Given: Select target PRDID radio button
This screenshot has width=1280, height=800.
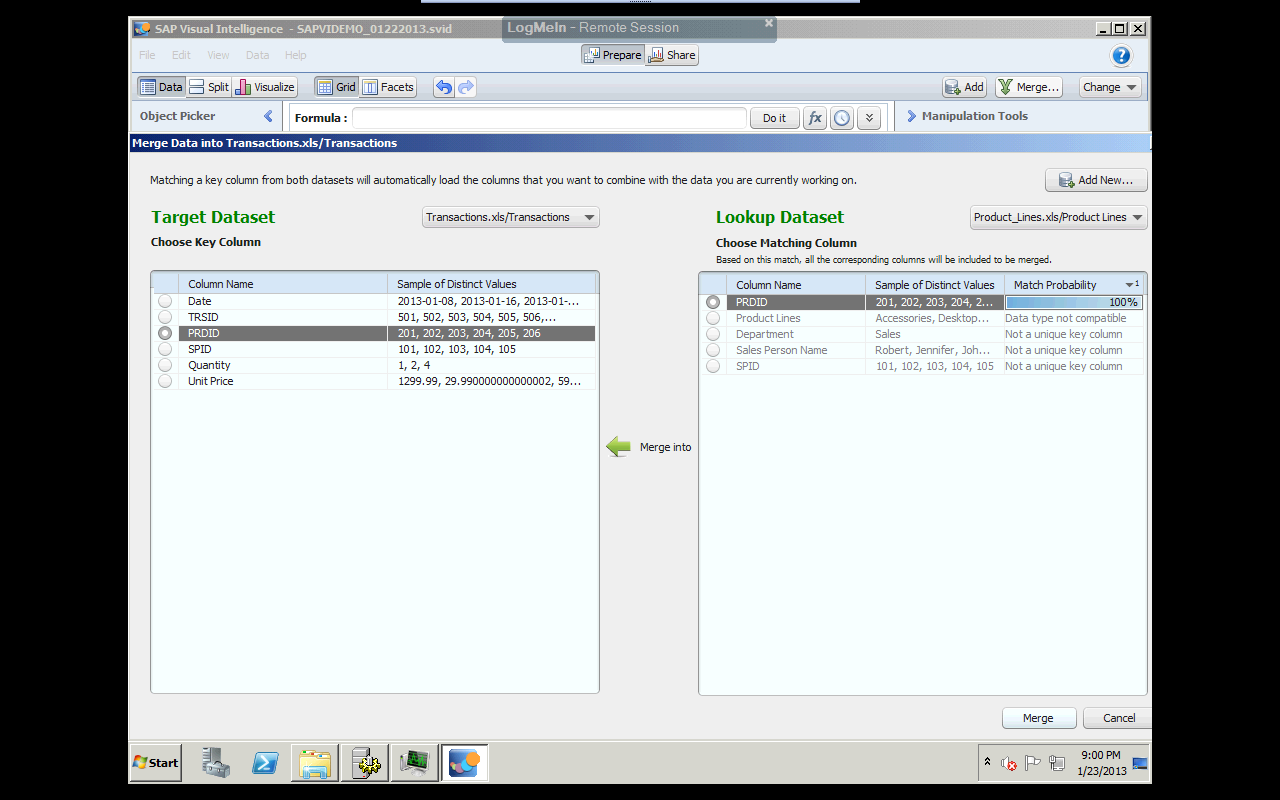Looking at the screenshot, I should pyautogui.click(x=165, y=333).
